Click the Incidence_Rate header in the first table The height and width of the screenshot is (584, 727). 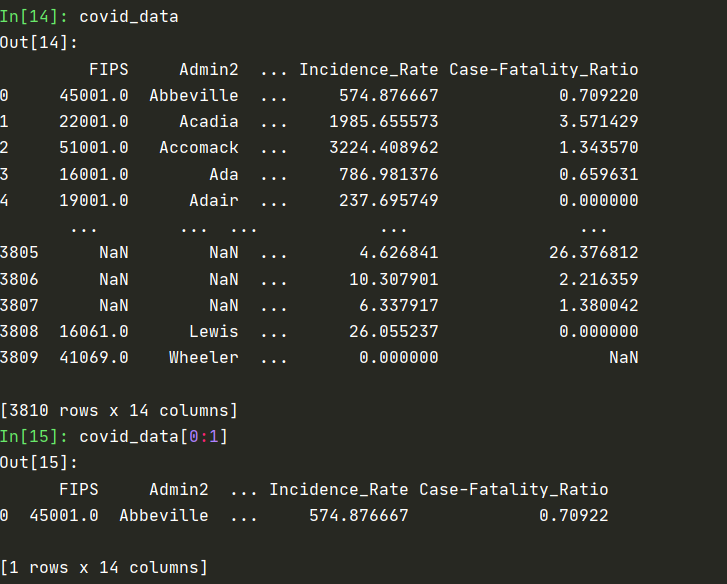[x=368, y=69]
